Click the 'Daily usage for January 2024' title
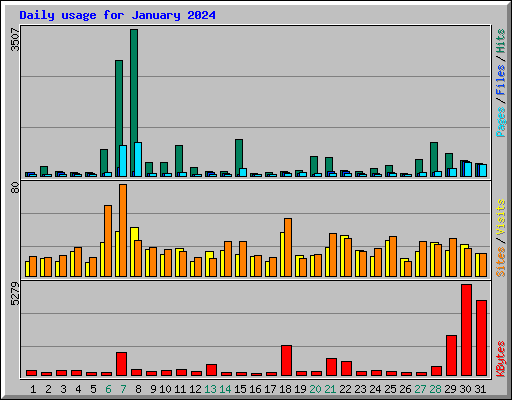512x400 pixels. click(x=117, y=15)
